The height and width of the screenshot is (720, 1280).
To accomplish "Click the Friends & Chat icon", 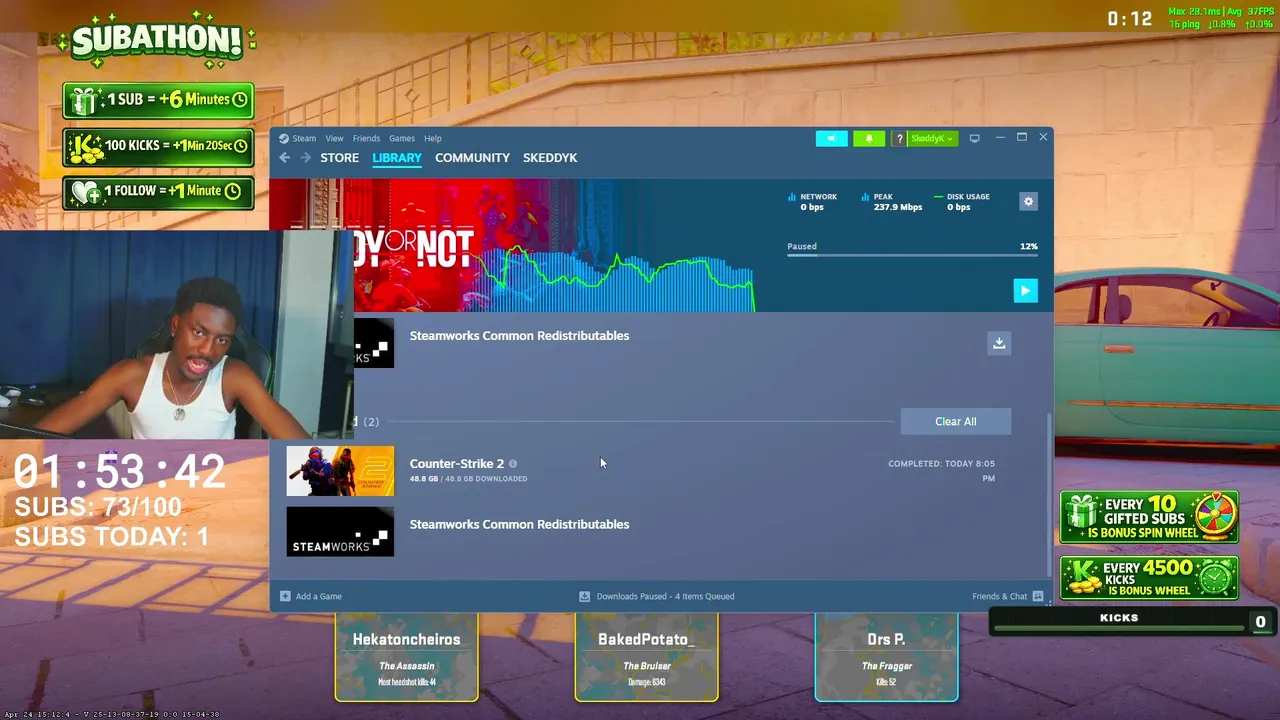I will (1038, 596).
